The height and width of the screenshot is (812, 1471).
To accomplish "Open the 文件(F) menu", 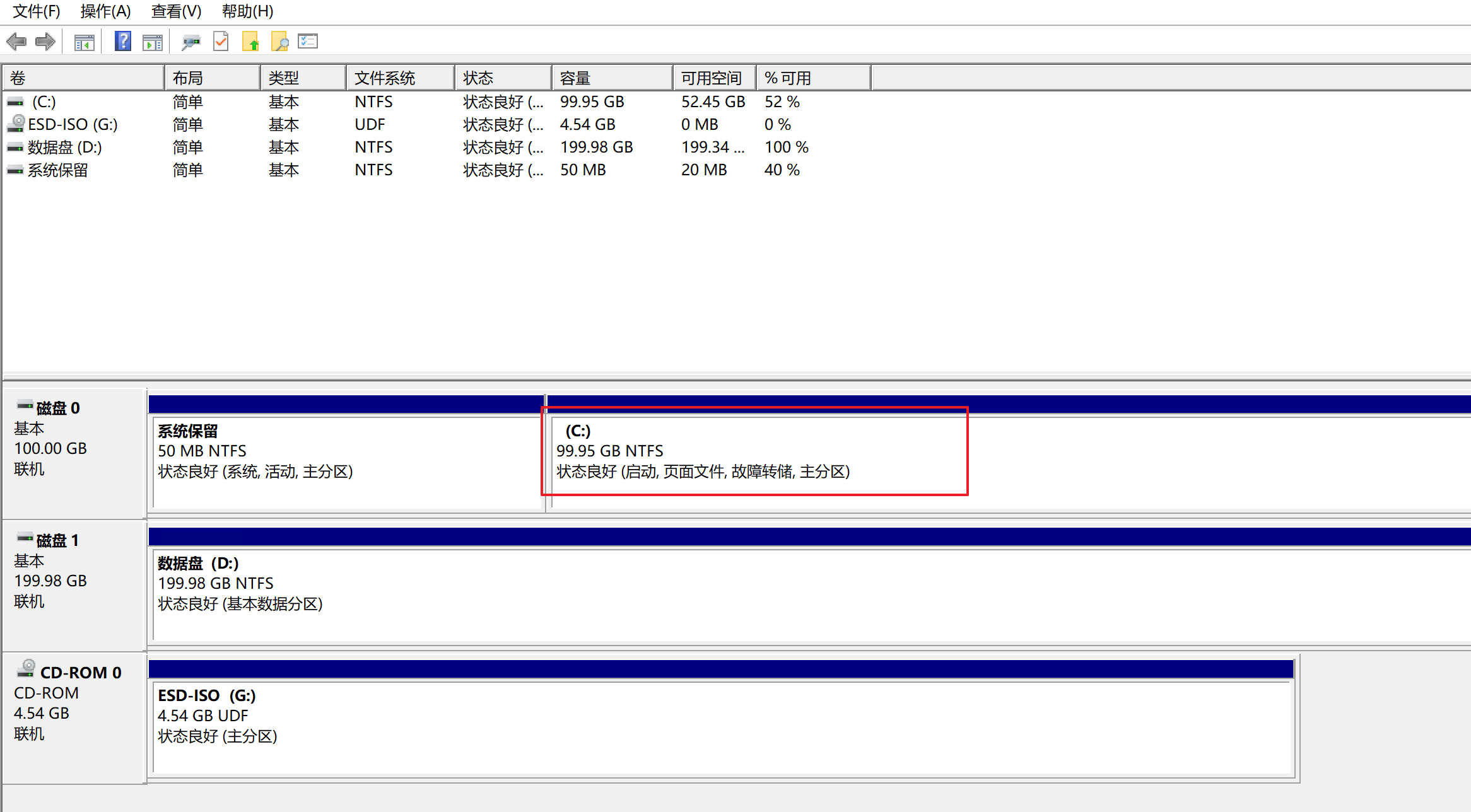I will pos(37,11).
